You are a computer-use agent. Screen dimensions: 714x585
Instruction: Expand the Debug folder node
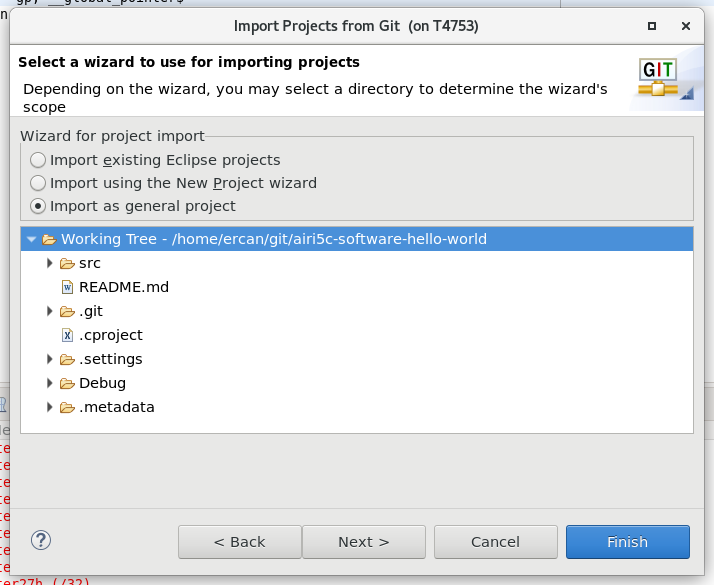[50, 383]
